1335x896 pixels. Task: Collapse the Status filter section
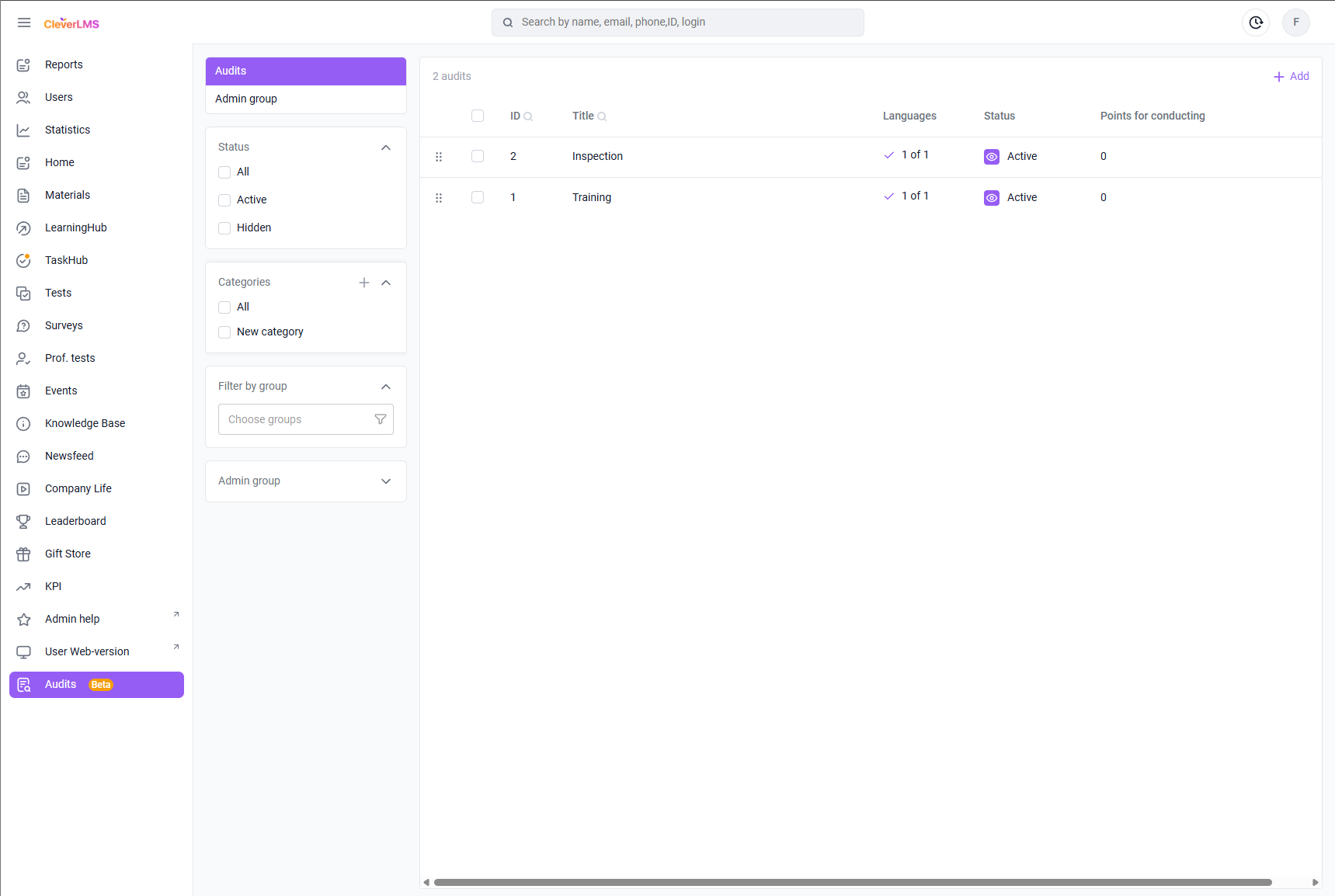click(386, 148)
